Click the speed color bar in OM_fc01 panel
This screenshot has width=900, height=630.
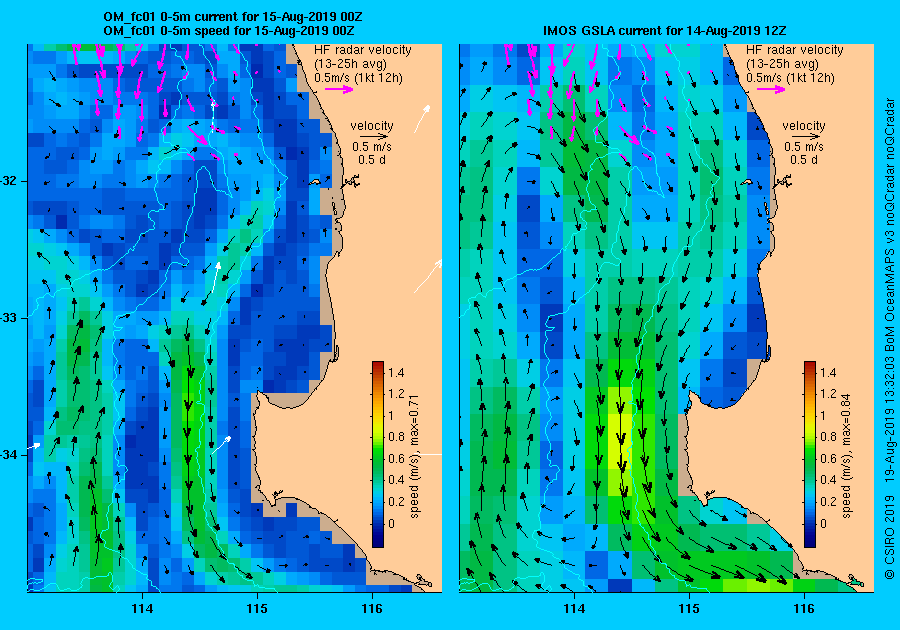[x=378, y=454]
